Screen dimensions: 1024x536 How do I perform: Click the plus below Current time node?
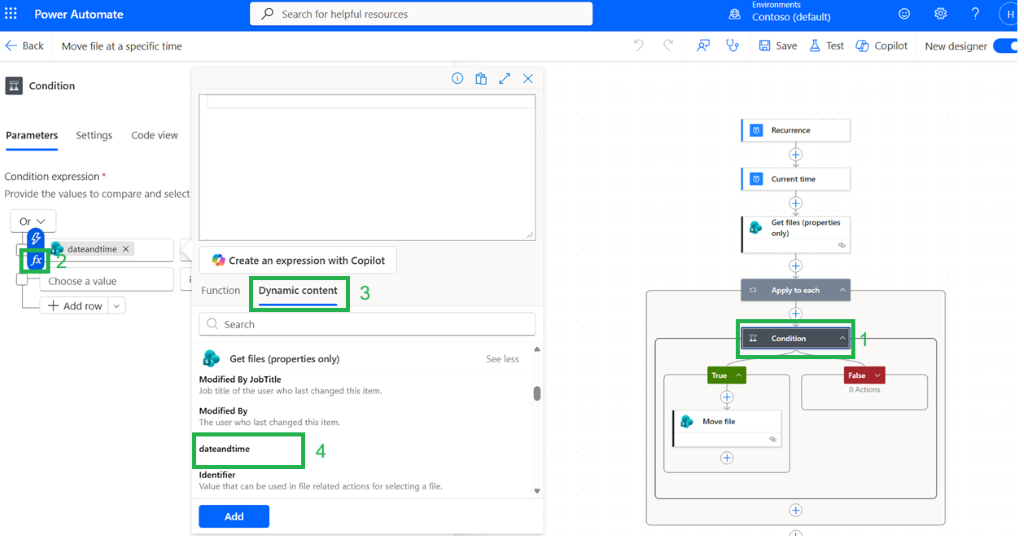pyautogui.click(x=795, y=203)
